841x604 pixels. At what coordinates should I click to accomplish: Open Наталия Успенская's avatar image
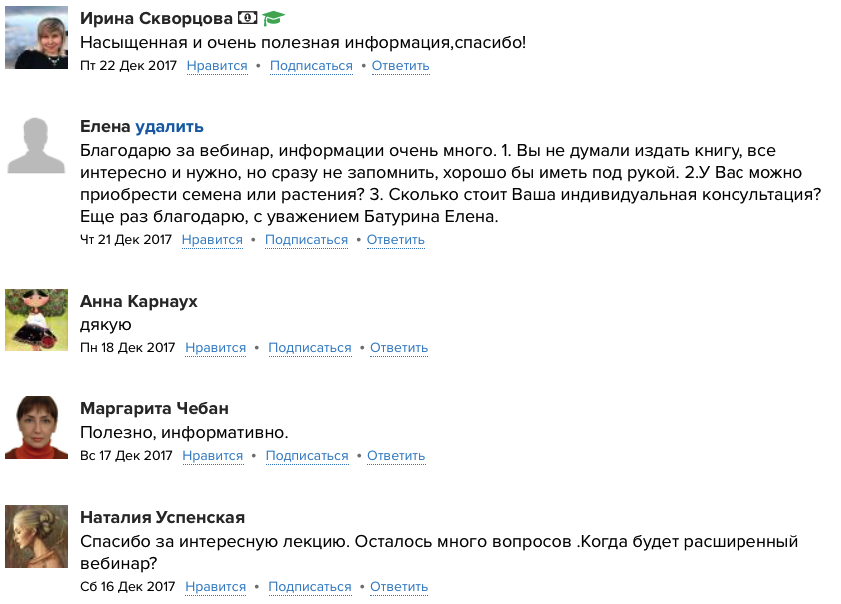pyautogui.click(x=36, y=536)
